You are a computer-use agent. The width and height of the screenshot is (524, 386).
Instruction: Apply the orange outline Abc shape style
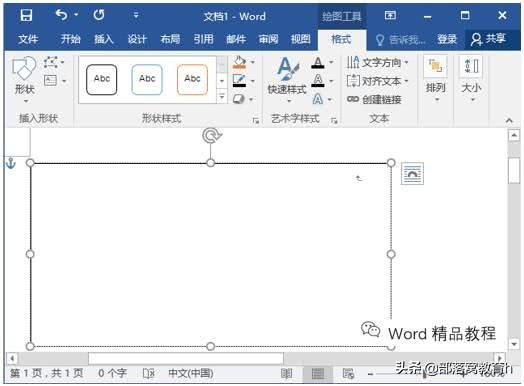(x=192, y=80)
